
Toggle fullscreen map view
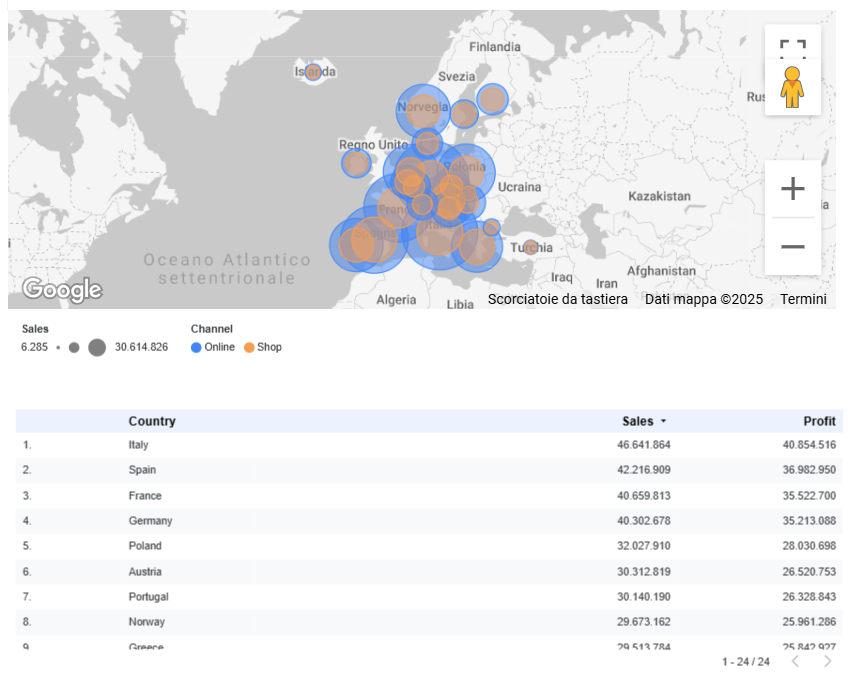pos(792,50)
